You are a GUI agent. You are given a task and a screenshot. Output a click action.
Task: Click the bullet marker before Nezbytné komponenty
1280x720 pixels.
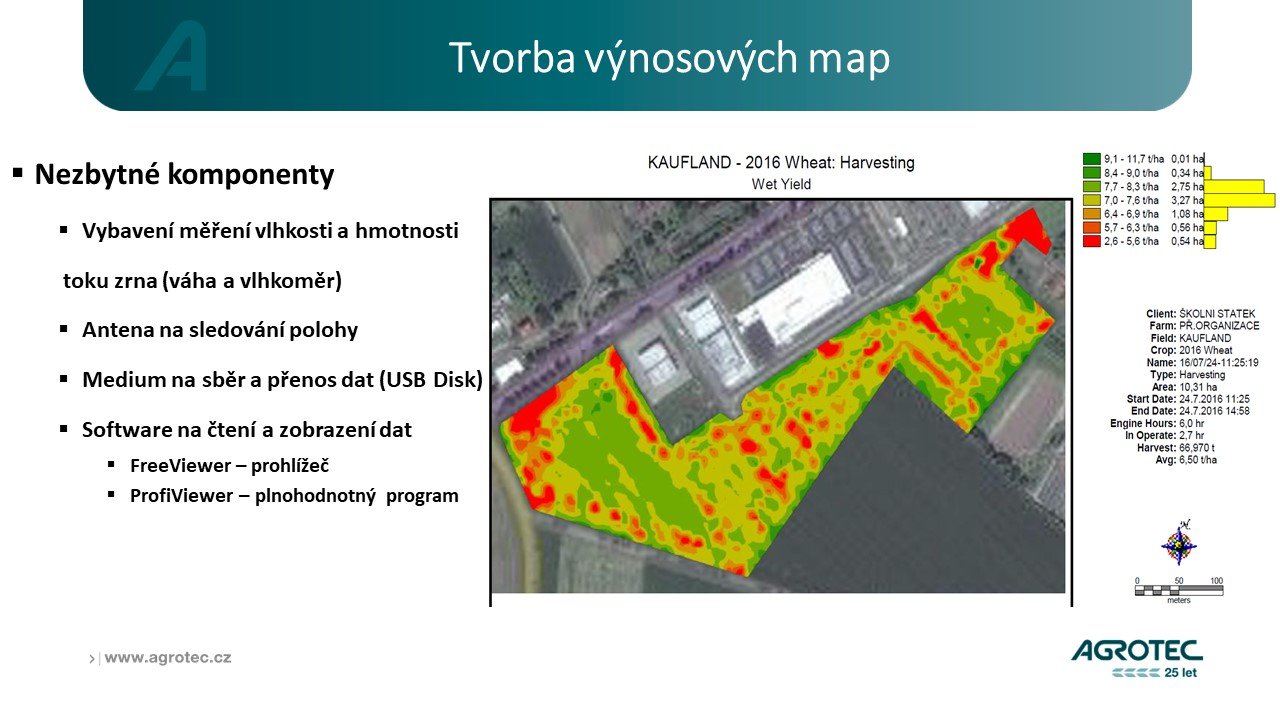tap(18, 174)
